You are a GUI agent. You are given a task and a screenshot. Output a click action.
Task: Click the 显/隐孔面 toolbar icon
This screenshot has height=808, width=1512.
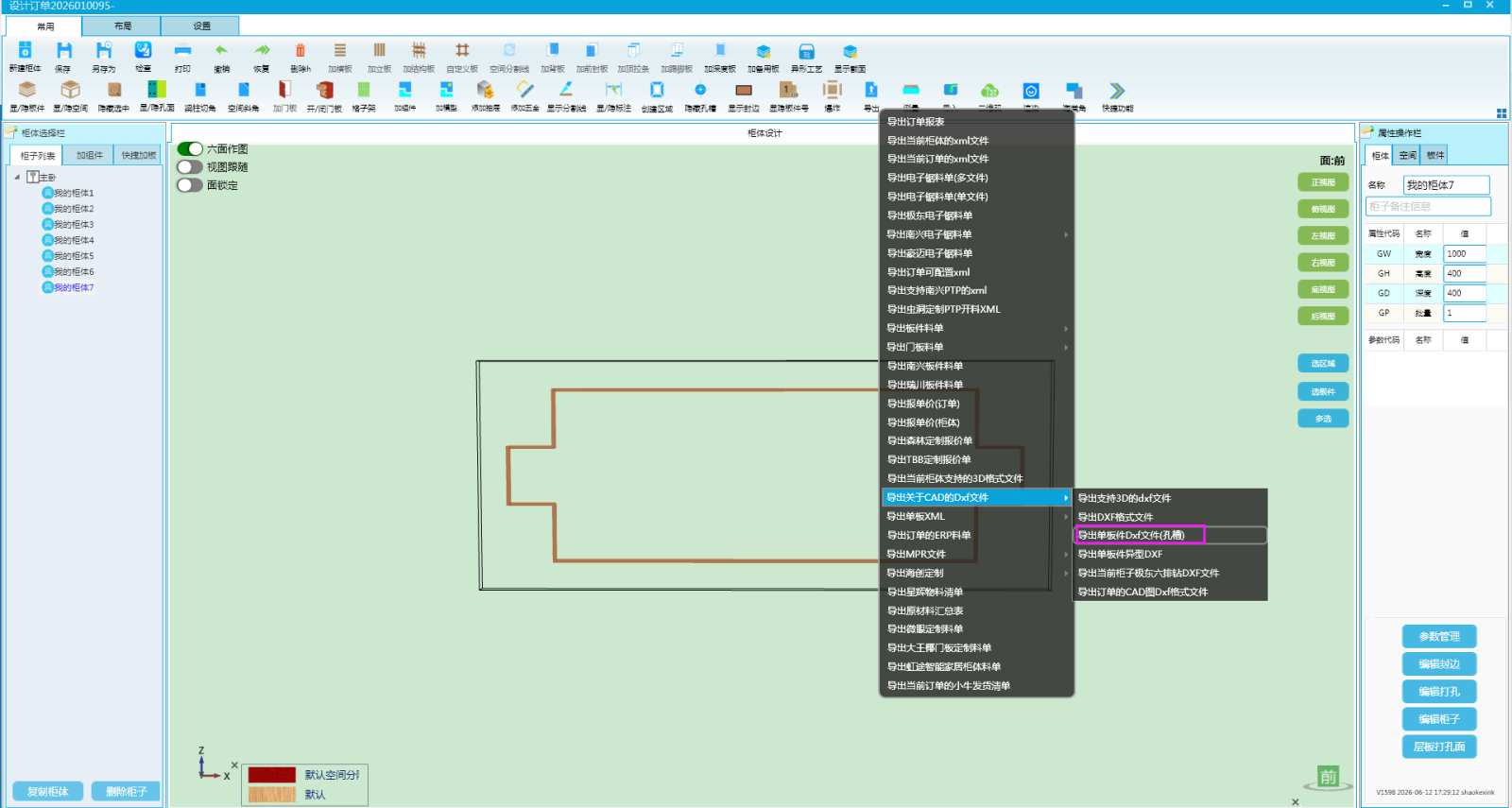coord(157,90)
